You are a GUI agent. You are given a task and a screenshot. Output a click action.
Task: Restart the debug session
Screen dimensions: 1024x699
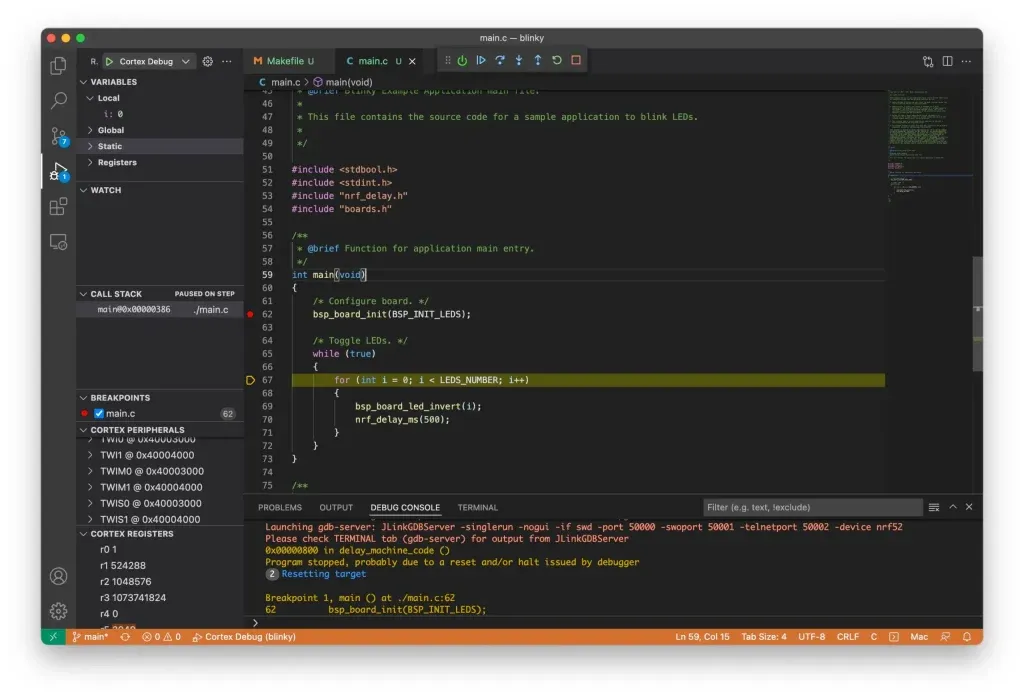[x=557, y=61]
